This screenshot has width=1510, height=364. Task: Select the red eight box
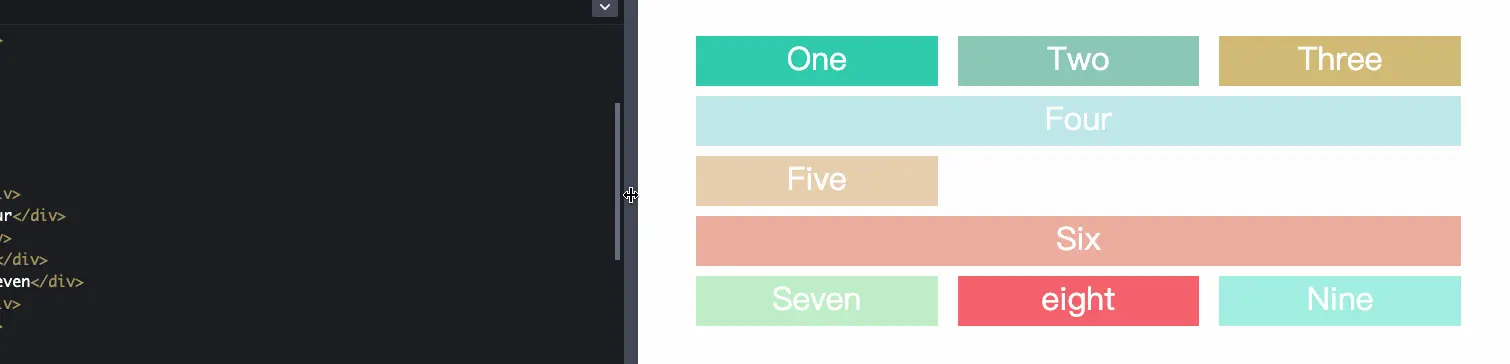(1078, 301)
